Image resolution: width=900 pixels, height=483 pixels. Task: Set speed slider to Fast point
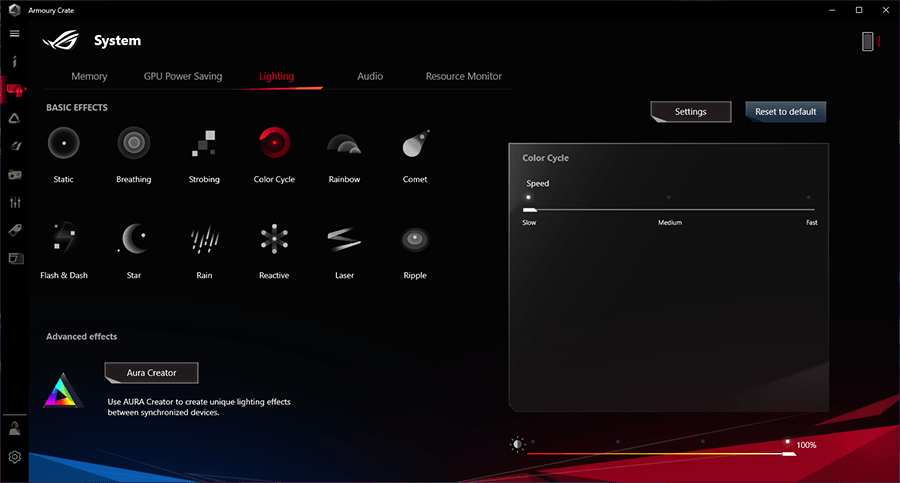tap(809, 198)
